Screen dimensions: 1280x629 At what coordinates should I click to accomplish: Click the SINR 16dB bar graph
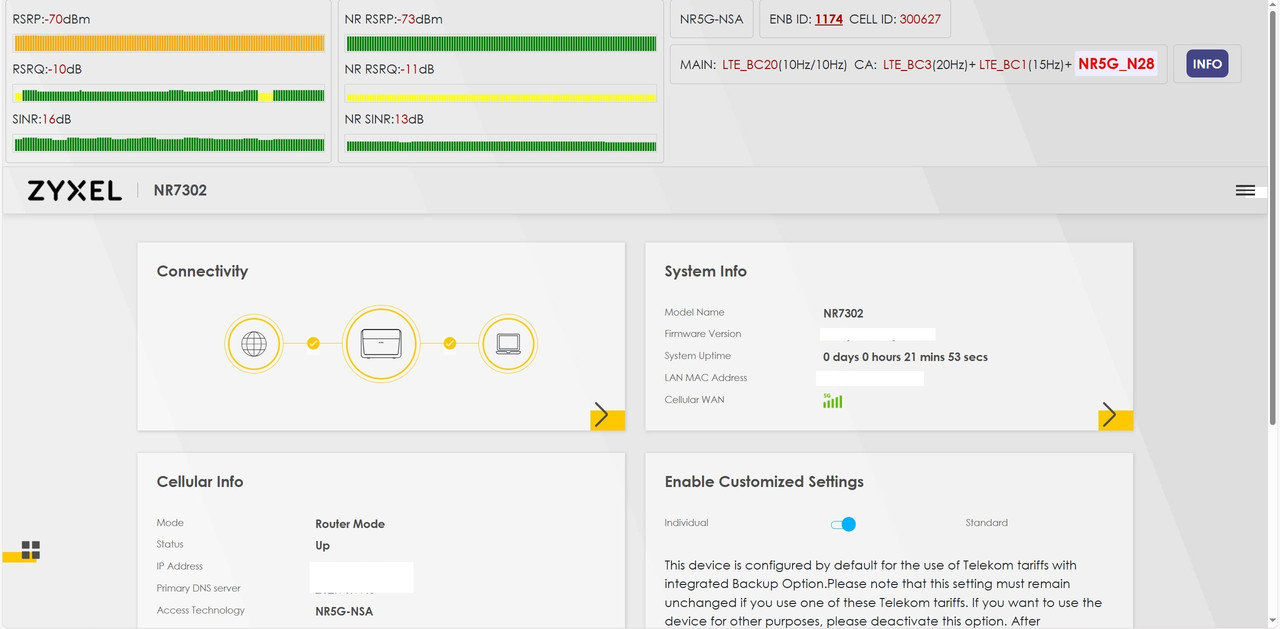tap(168, 145)
